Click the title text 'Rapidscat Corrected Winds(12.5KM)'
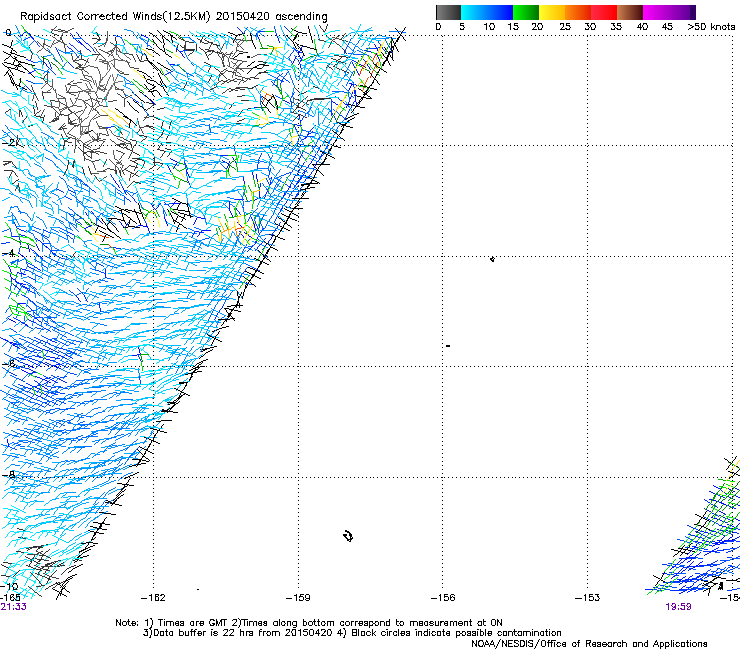This screenshot has height=650, width=740. tap(115, 17)
